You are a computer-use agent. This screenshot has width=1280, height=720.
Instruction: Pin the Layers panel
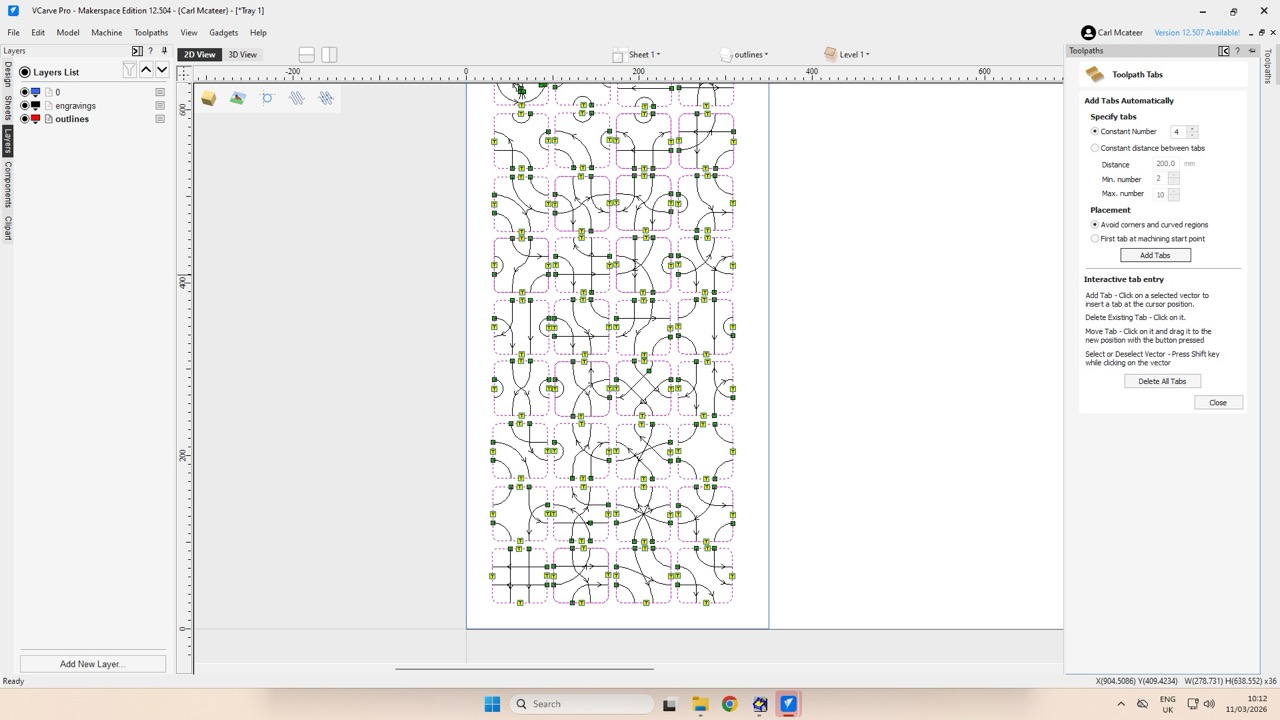(164, 51)
